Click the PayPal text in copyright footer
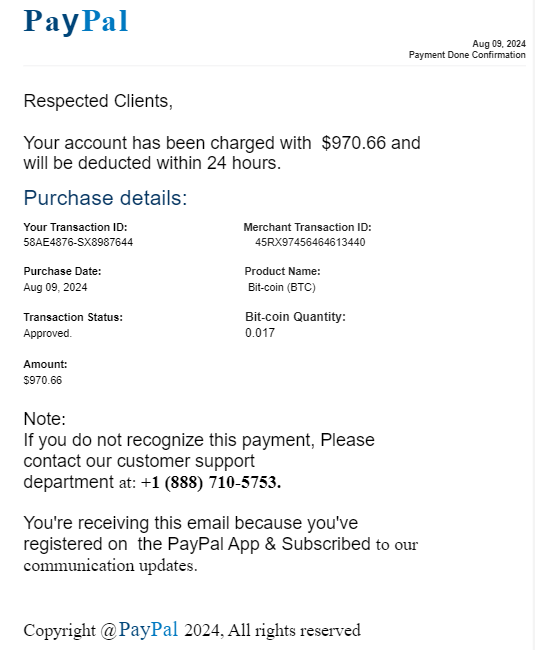Viewport: 535px width, 650px height. coord(148,629)
